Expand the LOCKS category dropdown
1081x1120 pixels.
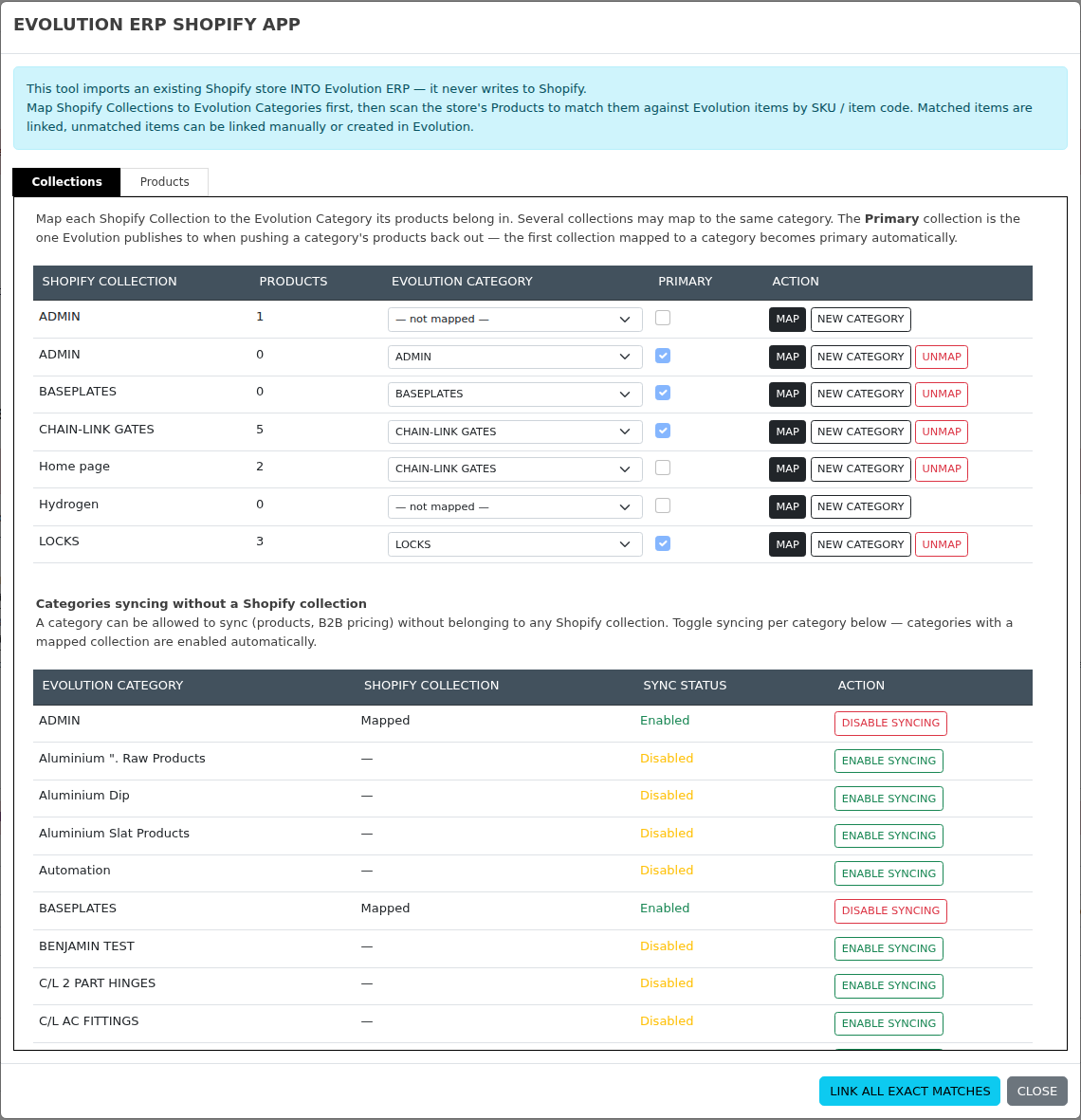pyautogui.click(x=515, y=544)
